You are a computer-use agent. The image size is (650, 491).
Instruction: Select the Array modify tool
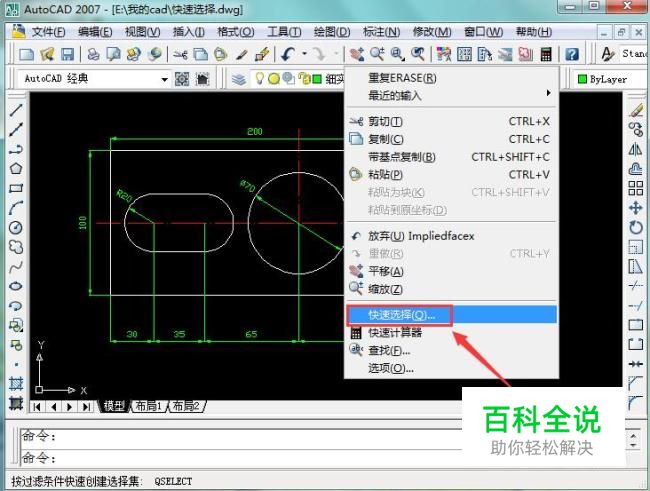(635, 188)
